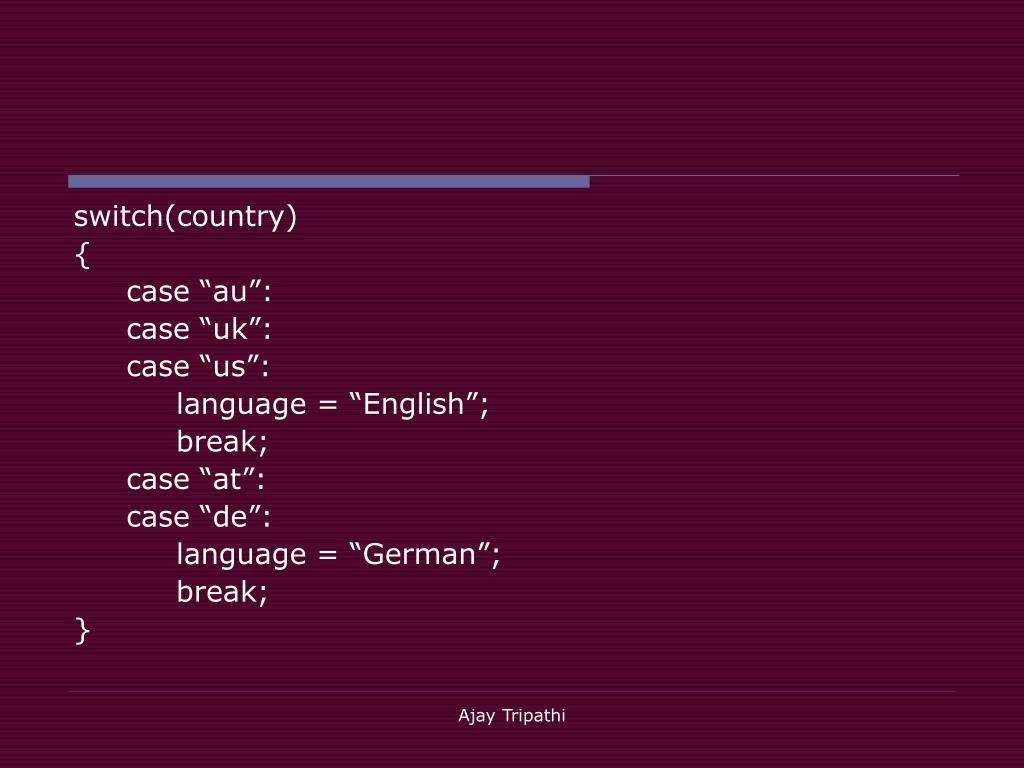This screenshot has height=768, width=1024.
Task: Click the thin line right of blue bar
Action: tap(775, 176)
